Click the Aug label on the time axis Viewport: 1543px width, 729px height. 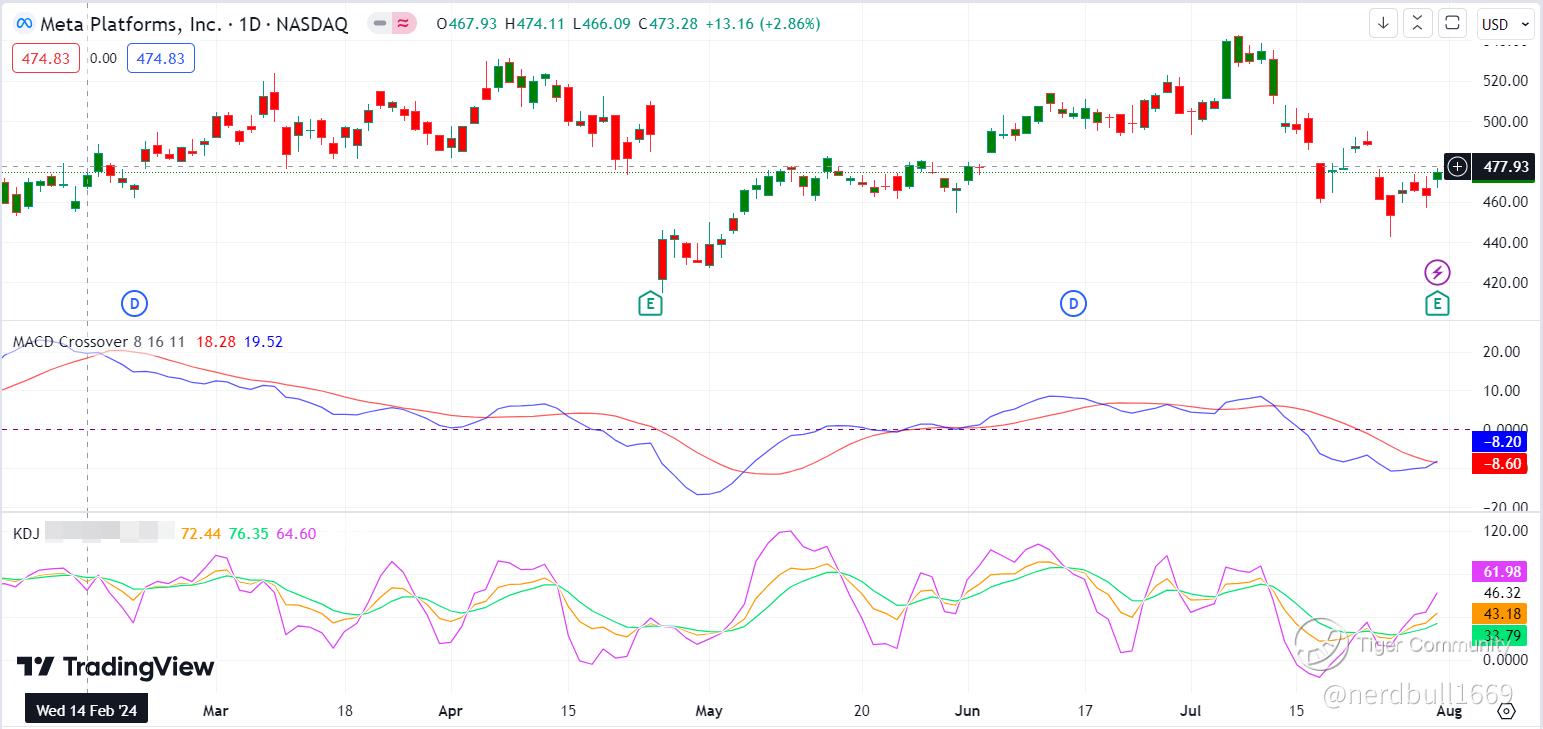tap(1449, 712)
